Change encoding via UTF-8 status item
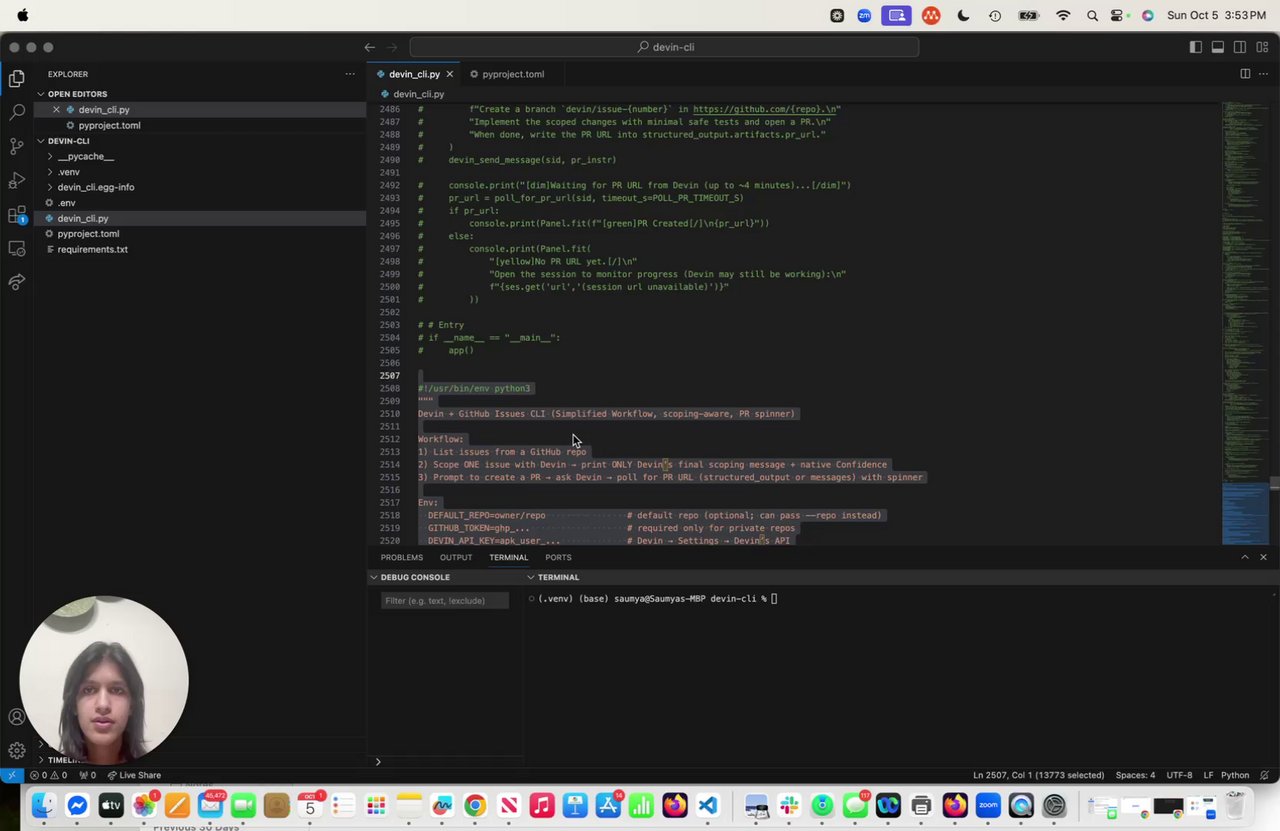The height and width of the screenshot is (831, 1280). click(1179, 775)
